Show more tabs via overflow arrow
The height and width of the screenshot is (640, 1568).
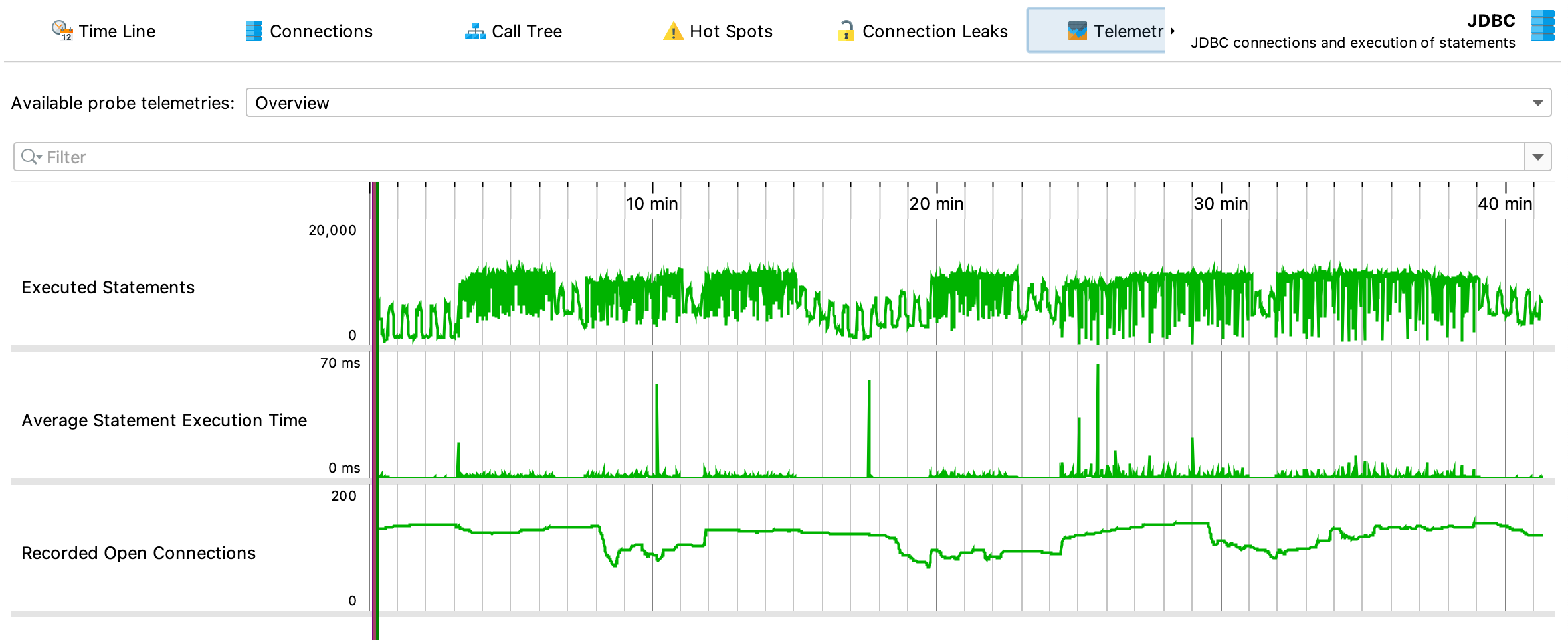click(x=1173, y=31)
